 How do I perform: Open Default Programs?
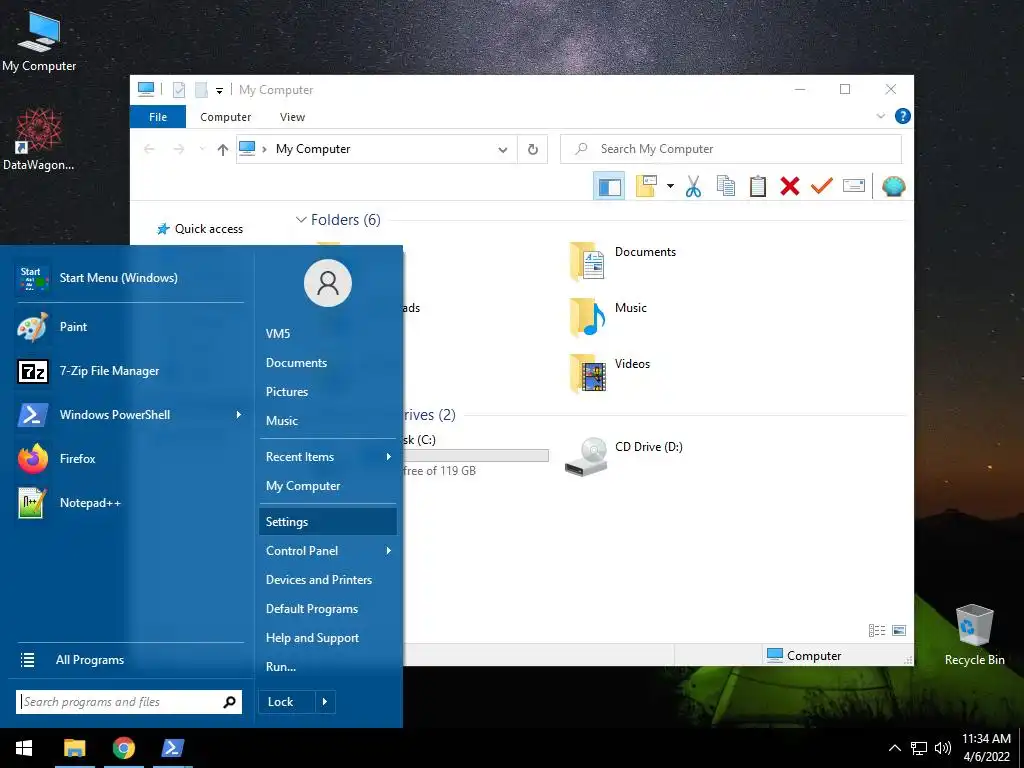[328, 609]
